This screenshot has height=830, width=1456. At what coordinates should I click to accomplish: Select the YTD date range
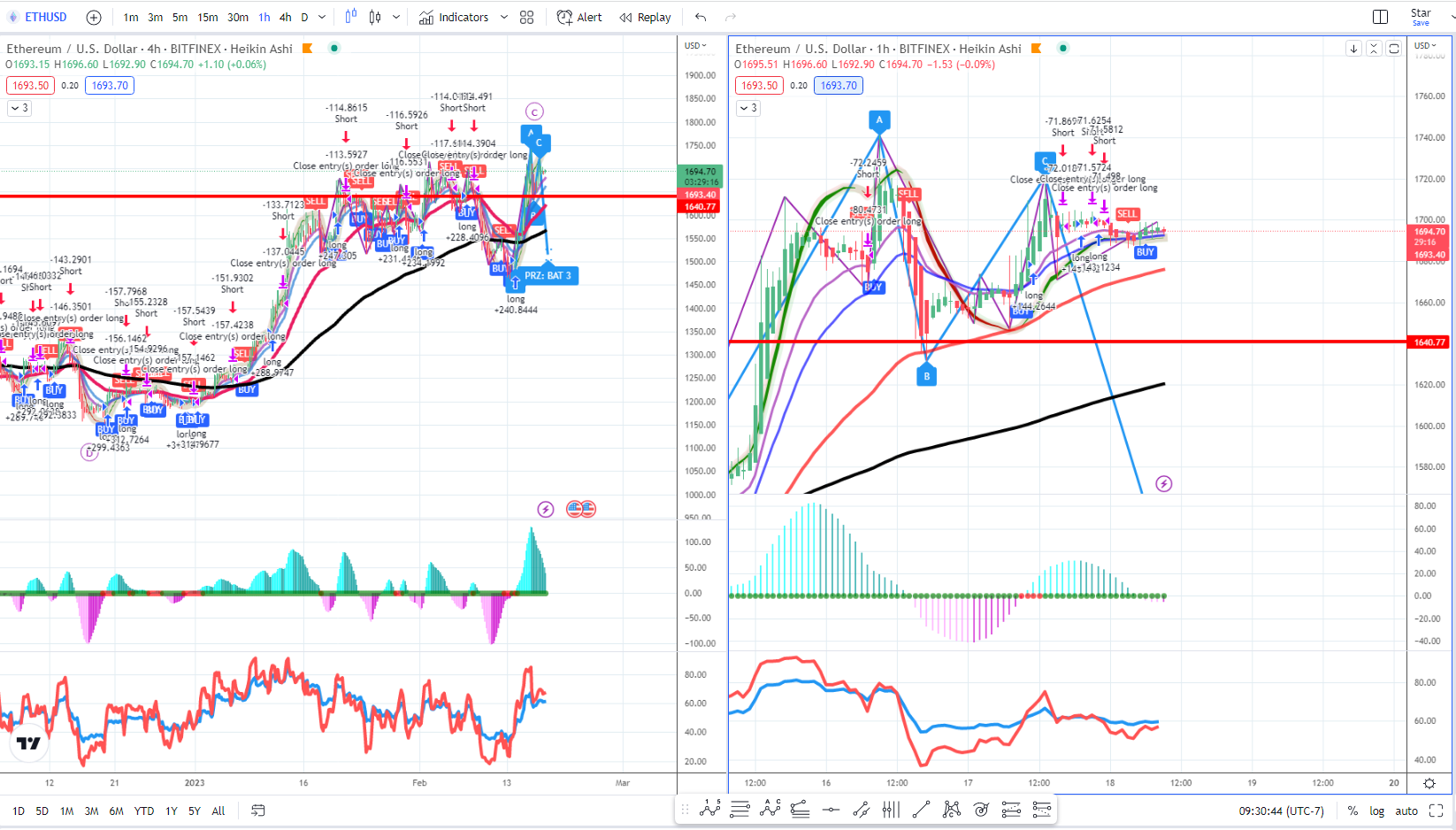[144, 811]
